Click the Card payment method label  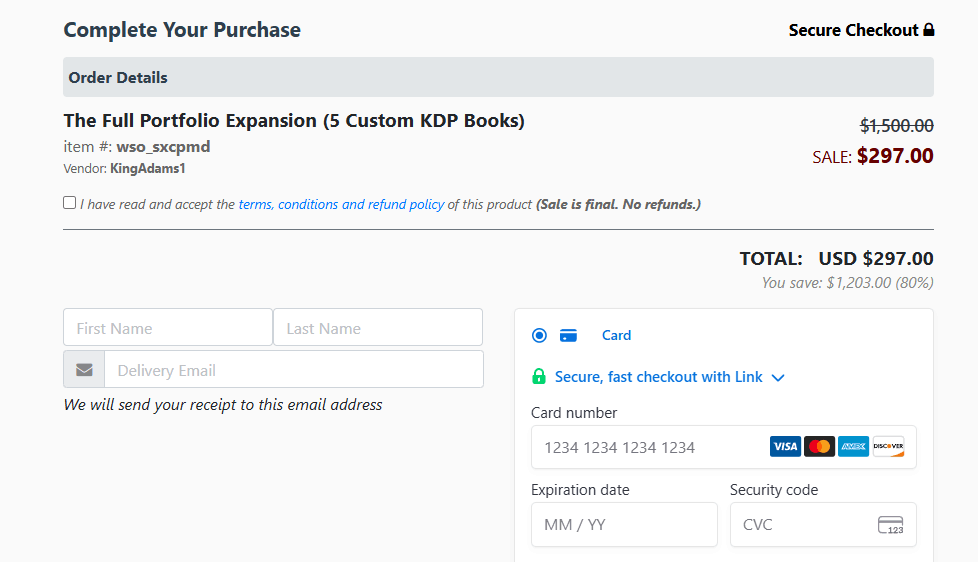(616, 336)
